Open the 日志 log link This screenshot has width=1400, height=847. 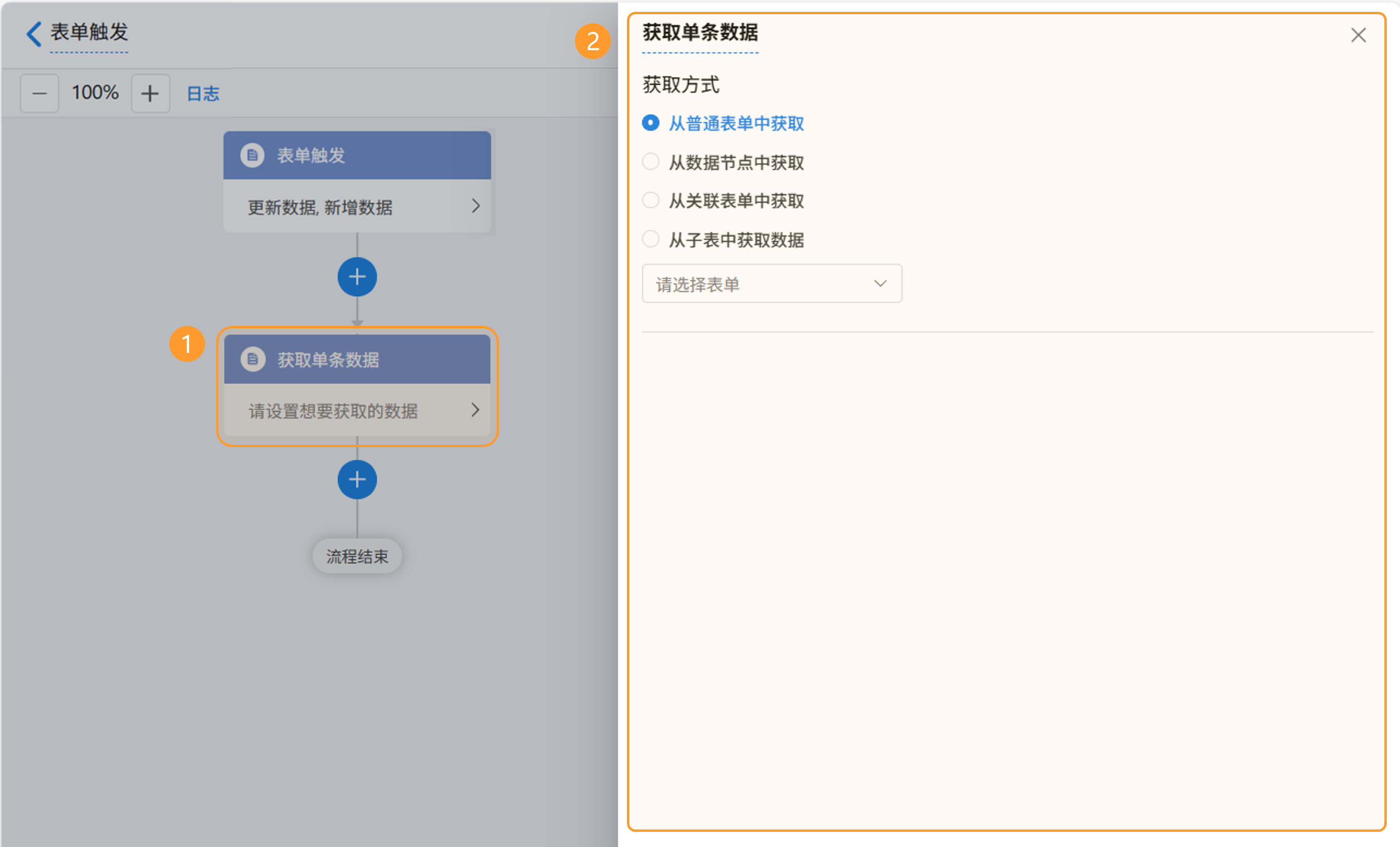(x=203, y=94)
